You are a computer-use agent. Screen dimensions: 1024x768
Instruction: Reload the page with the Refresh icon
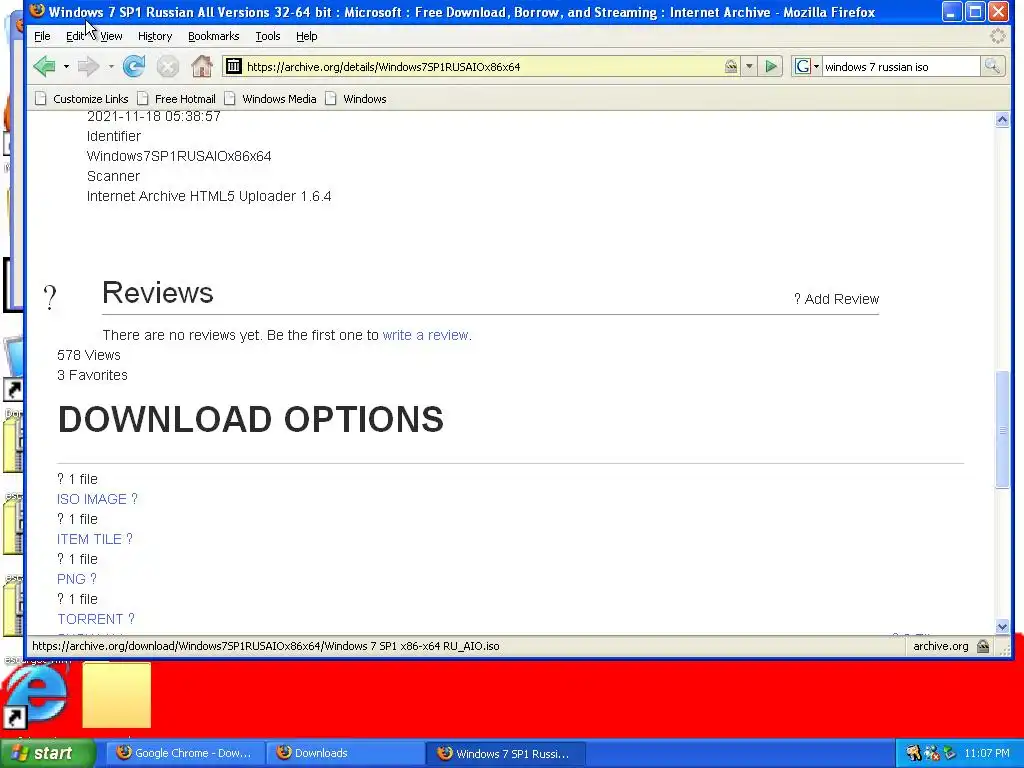(134, 67)
